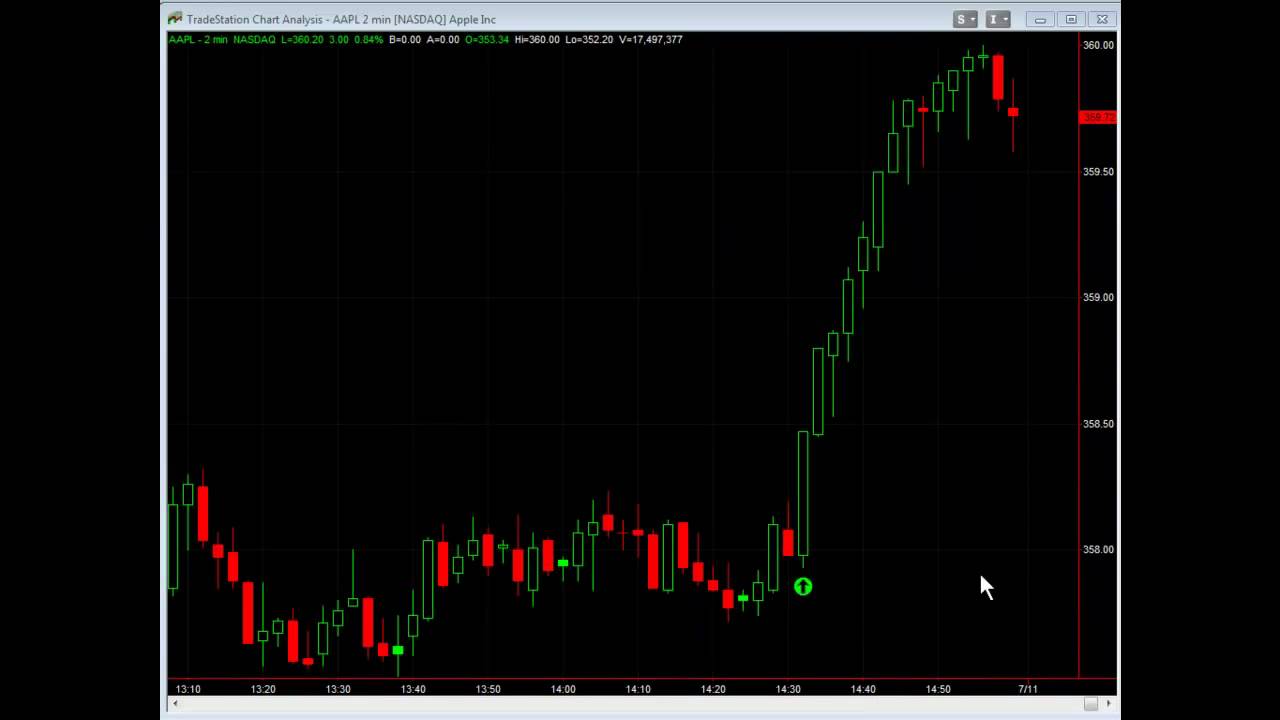The width and height of the screenshot is (1280, 720).
Task: Maximize the Chart Analysis window
Action: [x=1071, y=19]
